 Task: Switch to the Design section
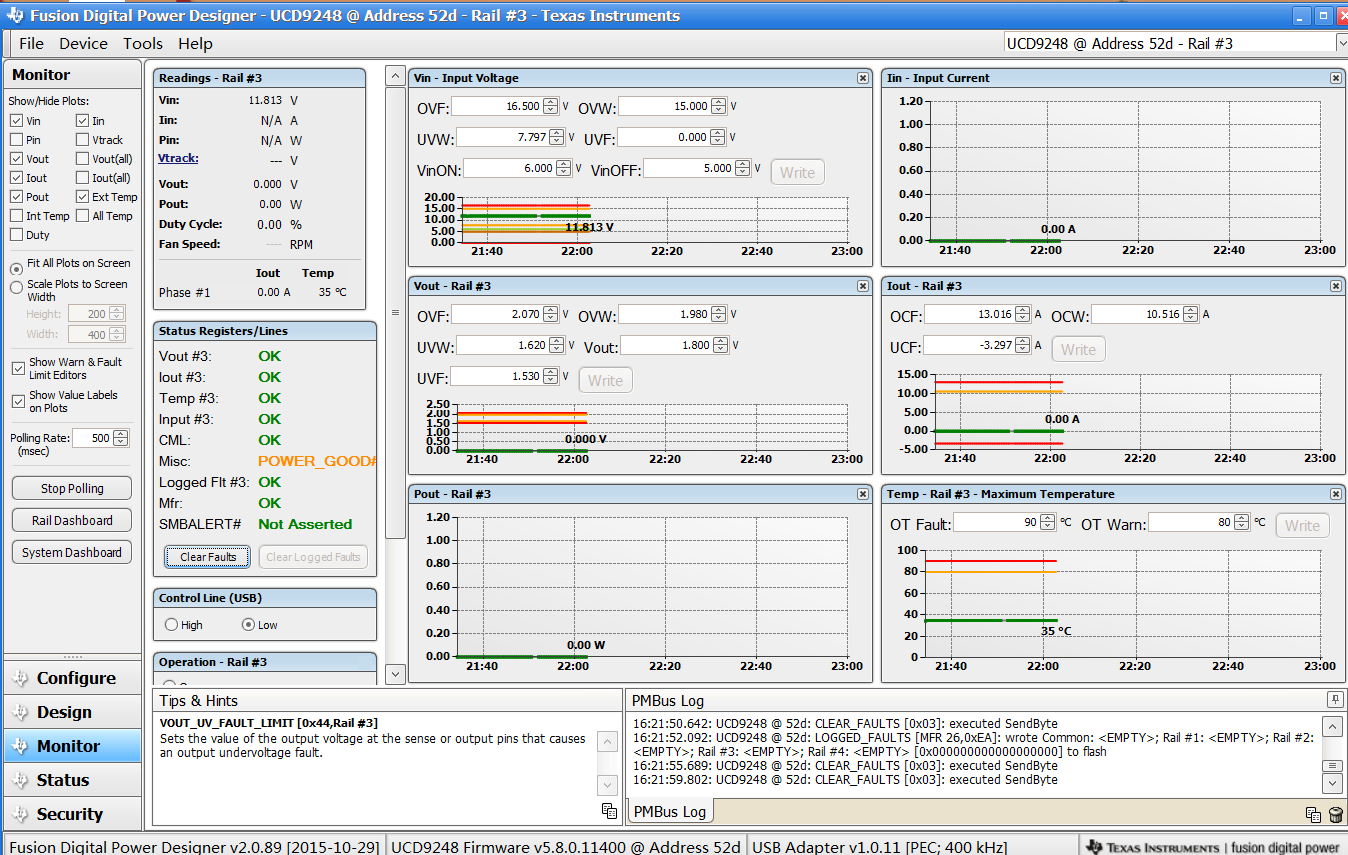pyautogui.click(x=72, y=712)
